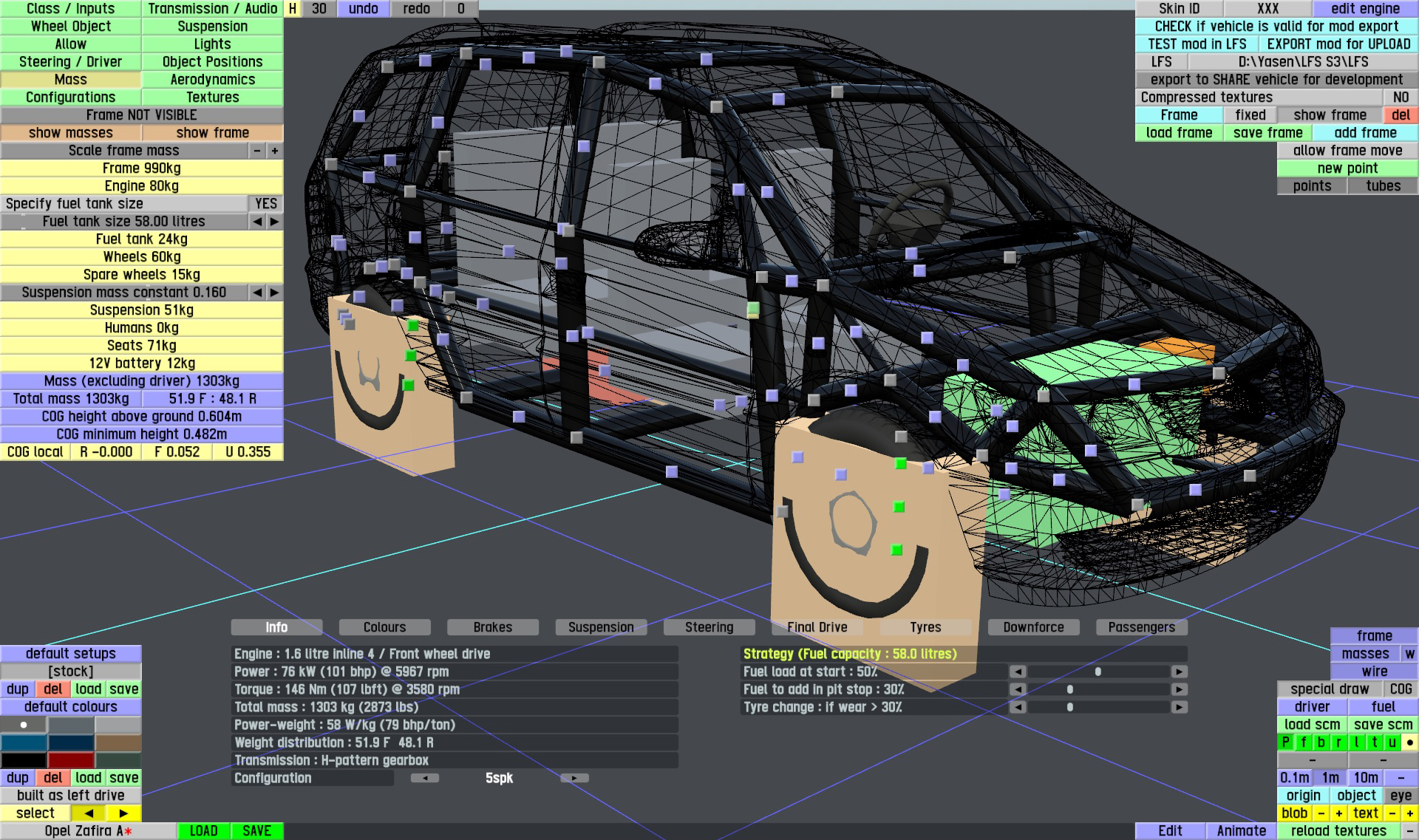The width and height of the screenshot is (1419, 840).
Task: Click the dot view button beside 'u'
Action: (1409, 742)
